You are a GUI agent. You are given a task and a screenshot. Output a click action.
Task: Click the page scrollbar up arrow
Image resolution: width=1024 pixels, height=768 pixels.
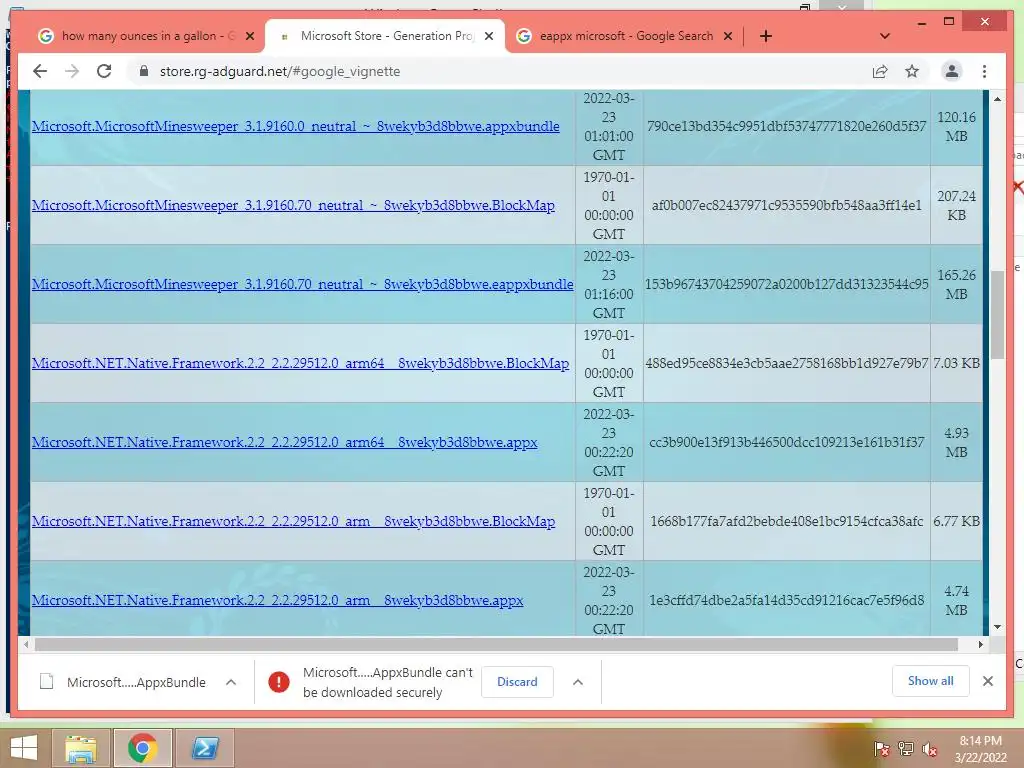(x=997, y=99)
